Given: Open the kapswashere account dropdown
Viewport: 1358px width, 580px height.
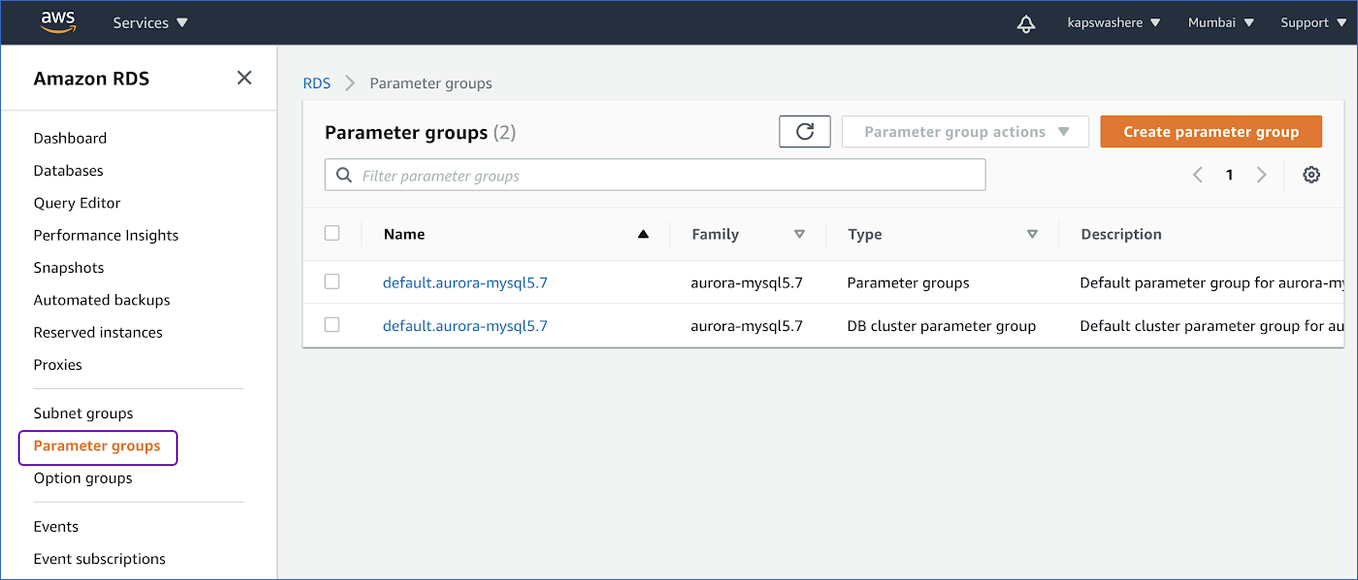Looking at the screenshot, I should [x=1114, y=22].
